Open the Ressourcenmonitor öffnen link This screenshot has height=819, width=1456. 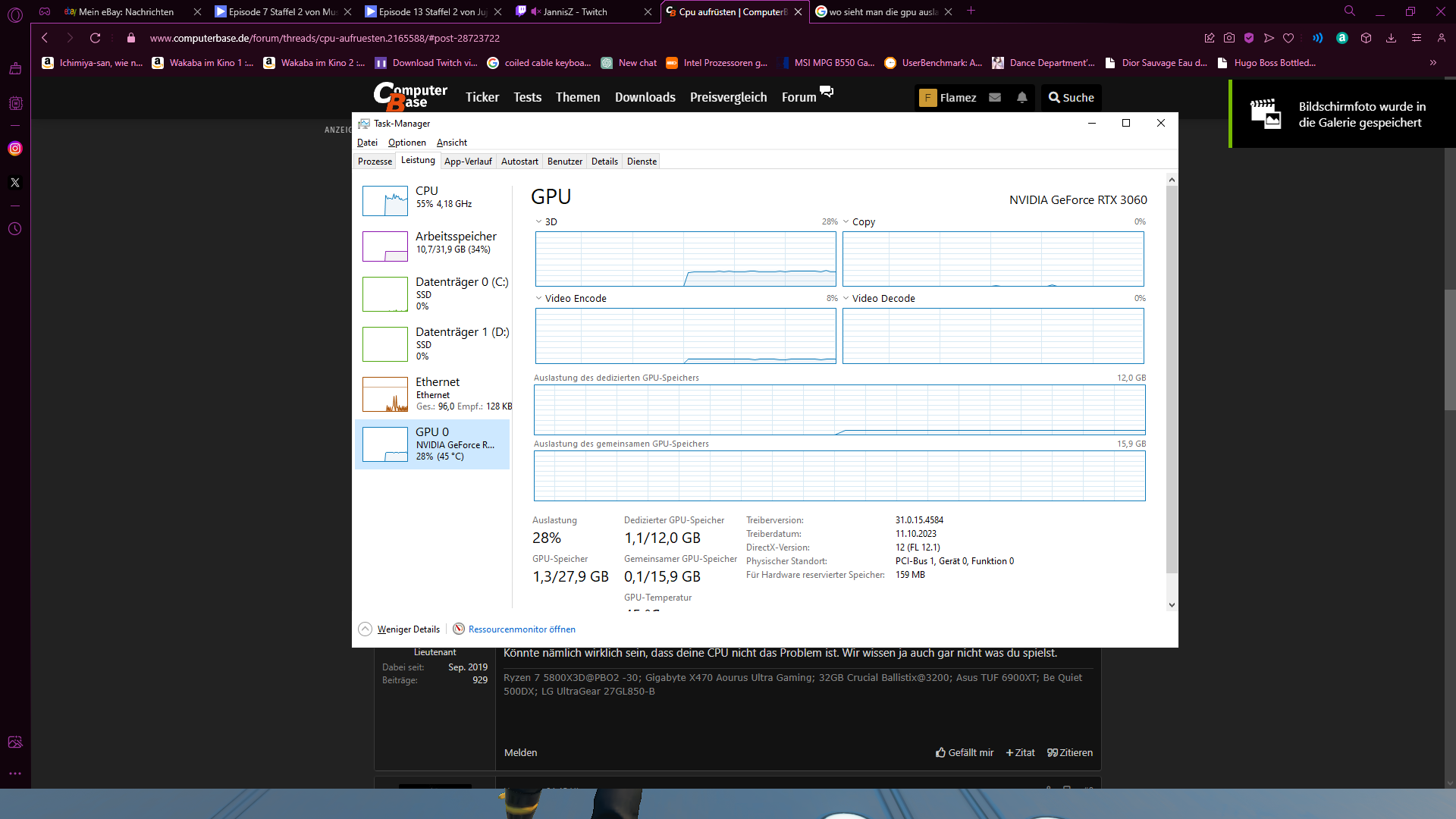(x=521, y=629)
